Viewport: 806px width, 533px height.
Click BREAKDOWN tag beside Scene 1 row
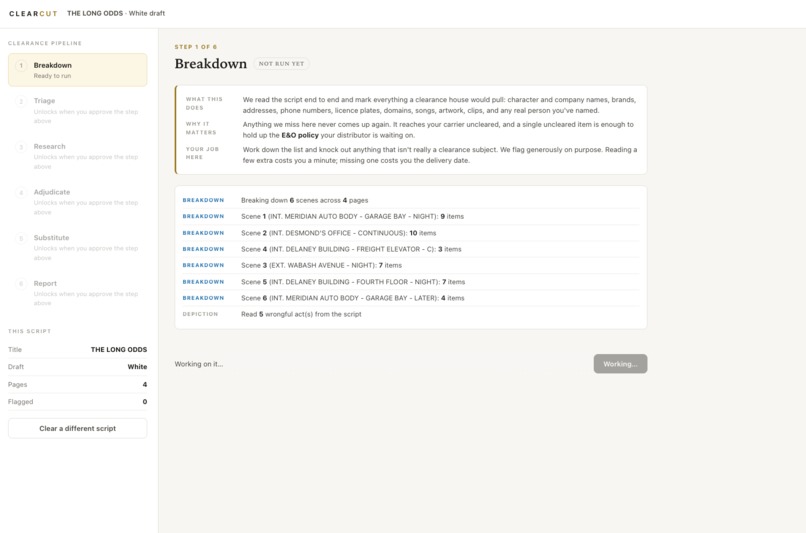click(203, 216)
